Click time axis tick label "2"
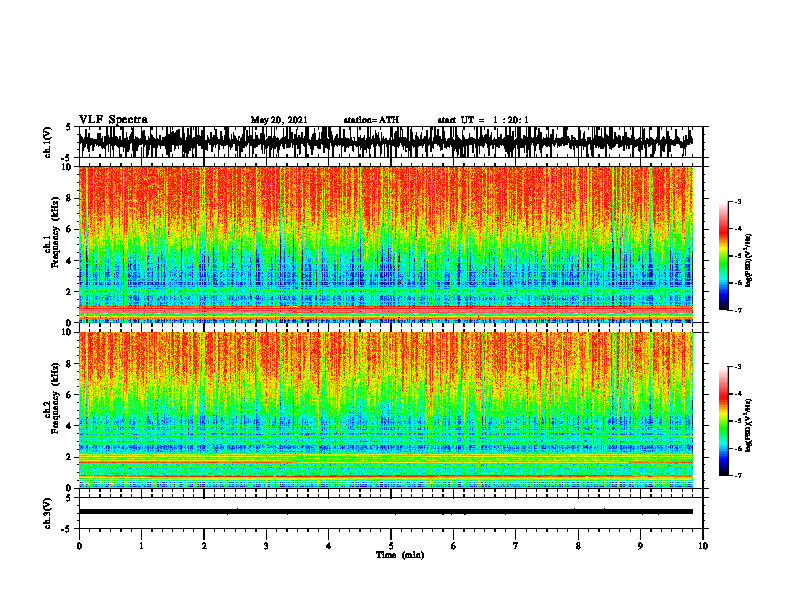The height and width of the screenshot is (612, 792). [x=204, y=546]
